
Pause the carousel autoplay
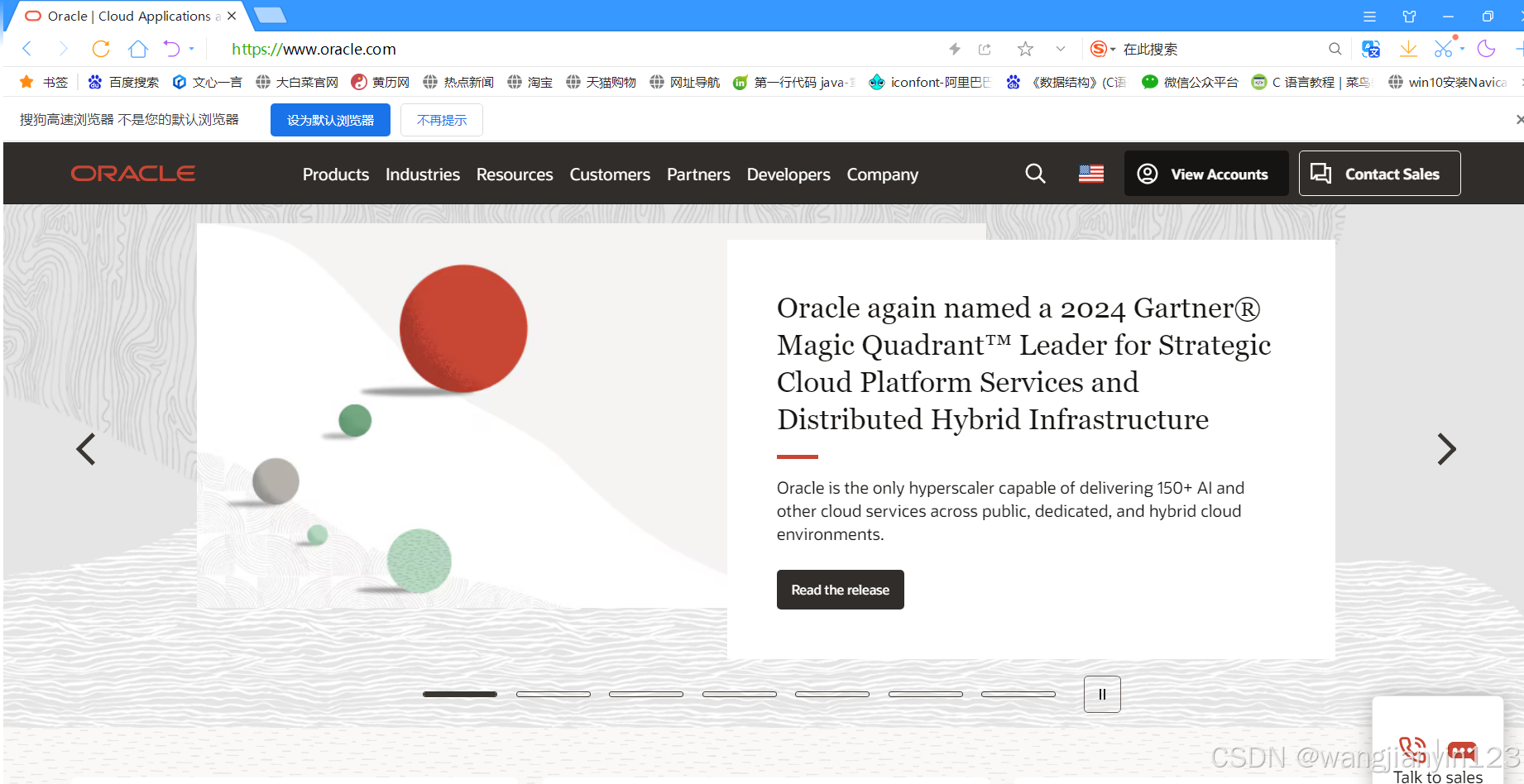click(1102, 694)
